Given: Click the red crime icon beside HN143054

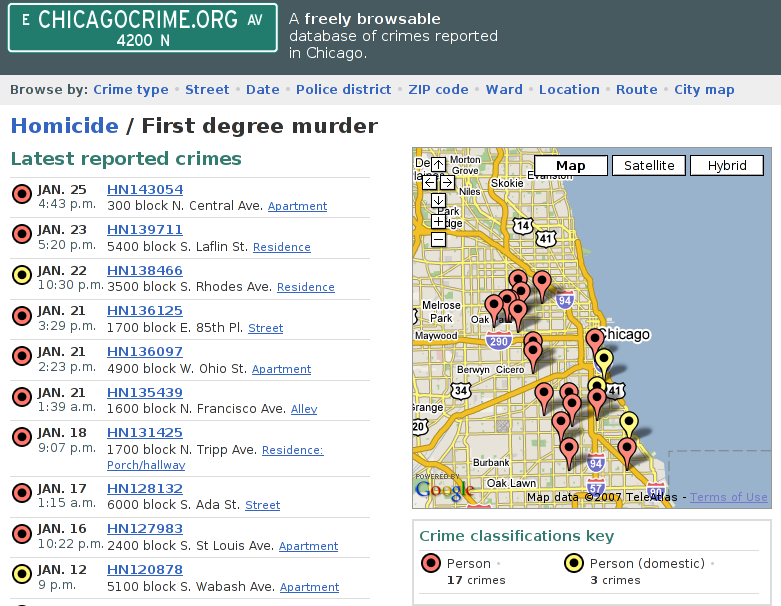Looking at the screenshot, I should (22, 194).
